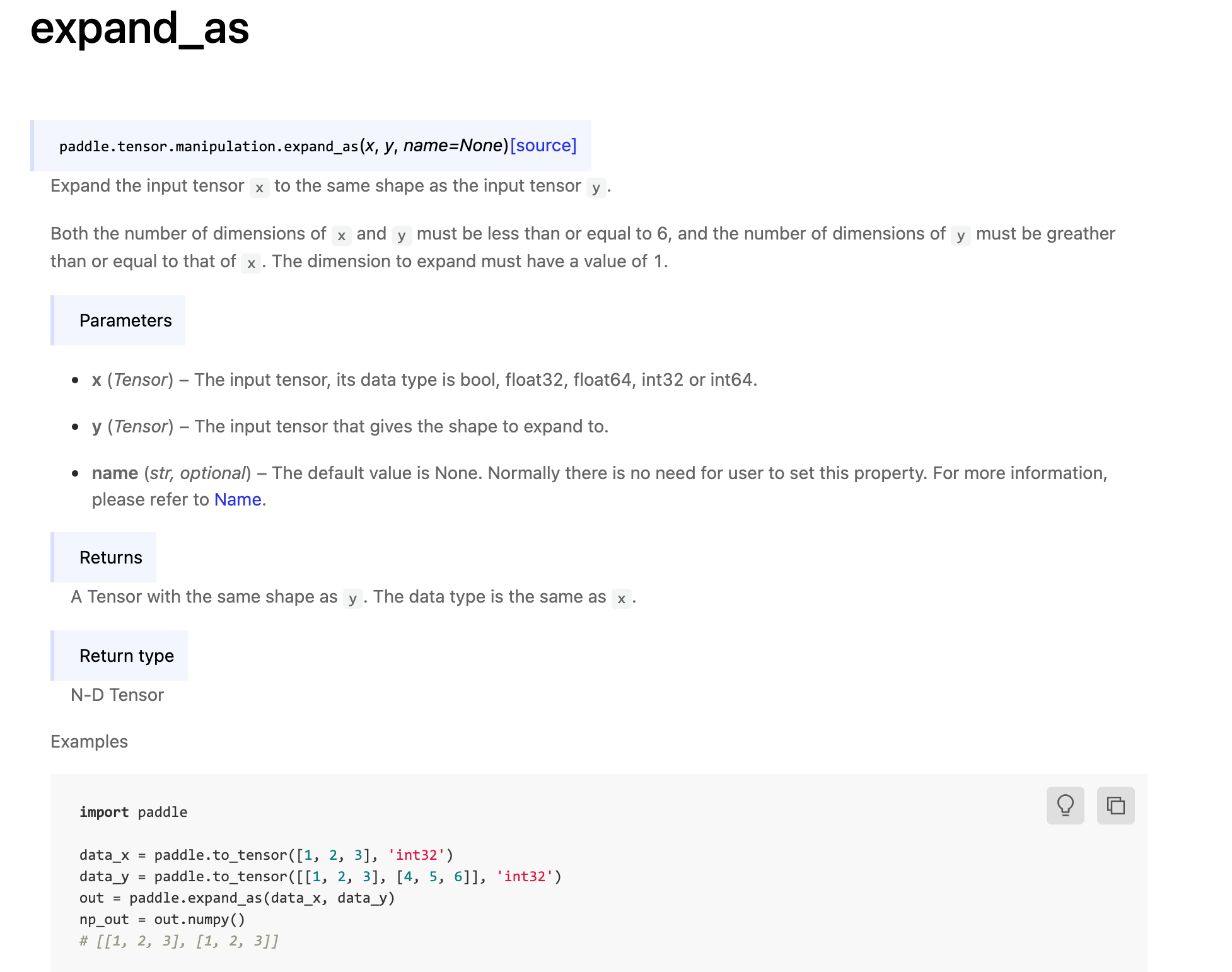This screenshot has width=1232, height=972.
Task: Click the expand_as page heading
Action: (x=139, y=28)
